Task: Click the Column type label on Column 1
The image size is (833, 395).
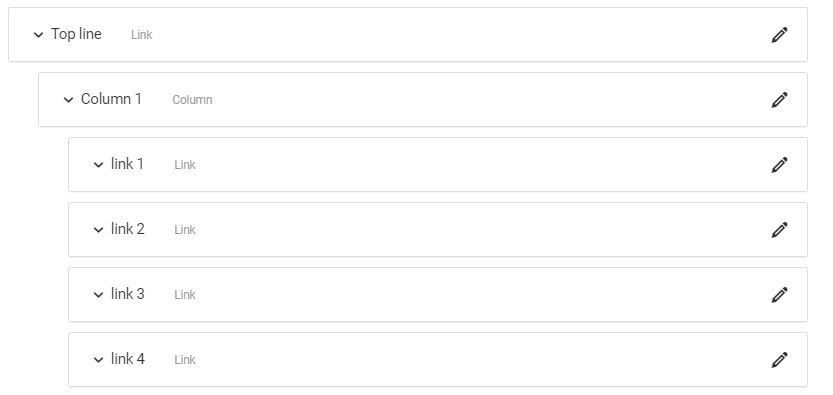Action: 192,100
